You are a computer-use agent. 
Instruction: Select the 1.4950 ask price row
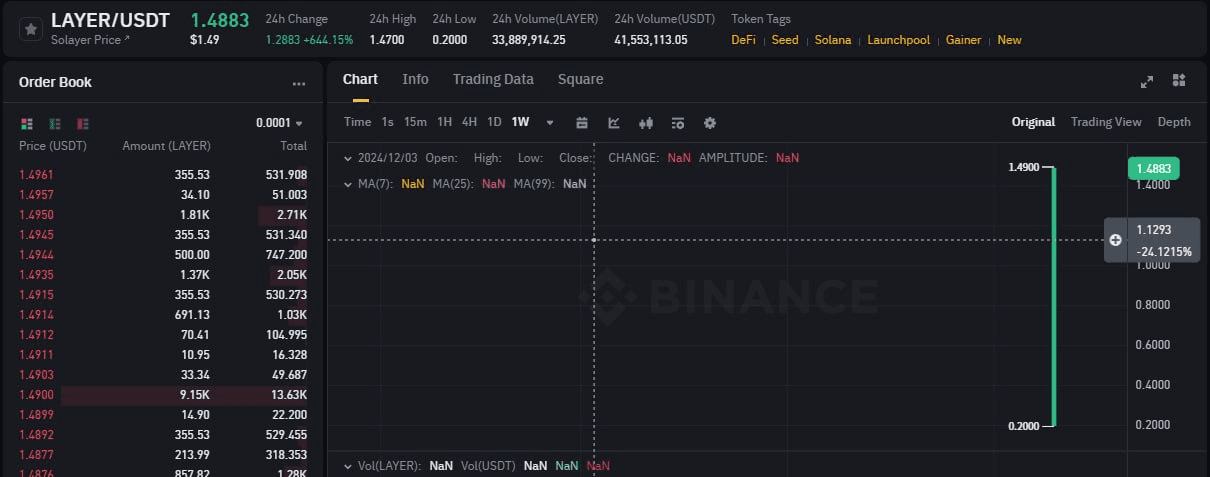coord(163,215)
